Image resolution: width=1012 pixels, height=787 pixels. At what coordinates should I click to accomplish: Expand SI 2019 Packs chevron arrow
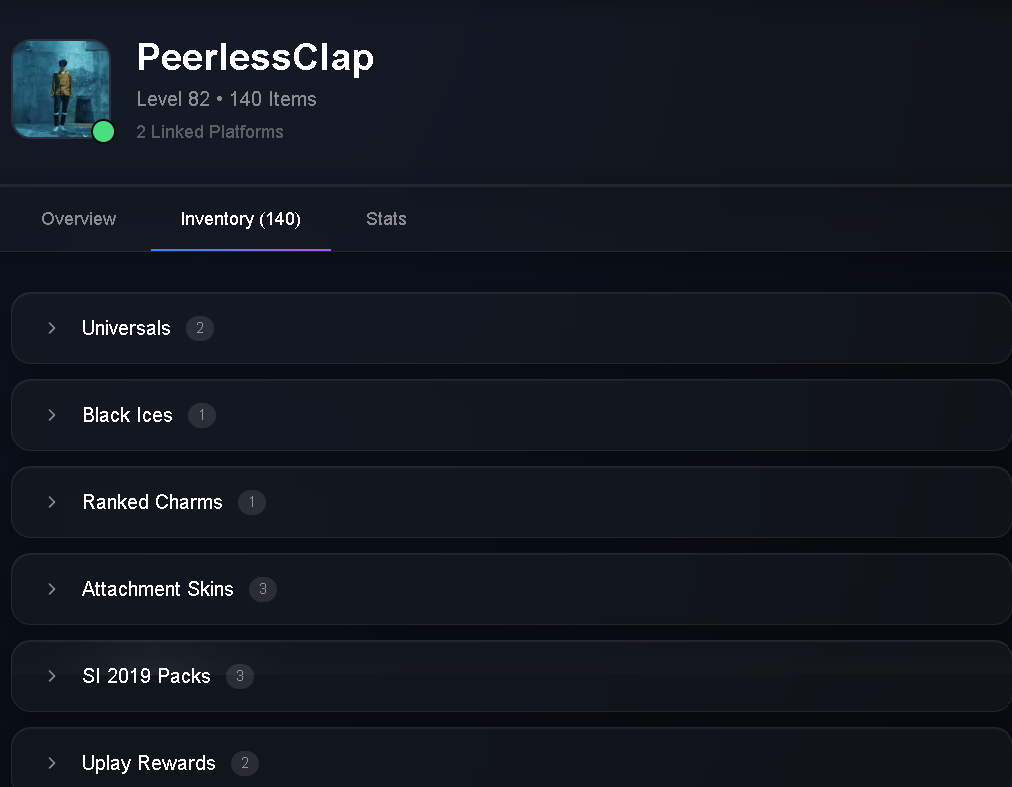tap(52, 676)
